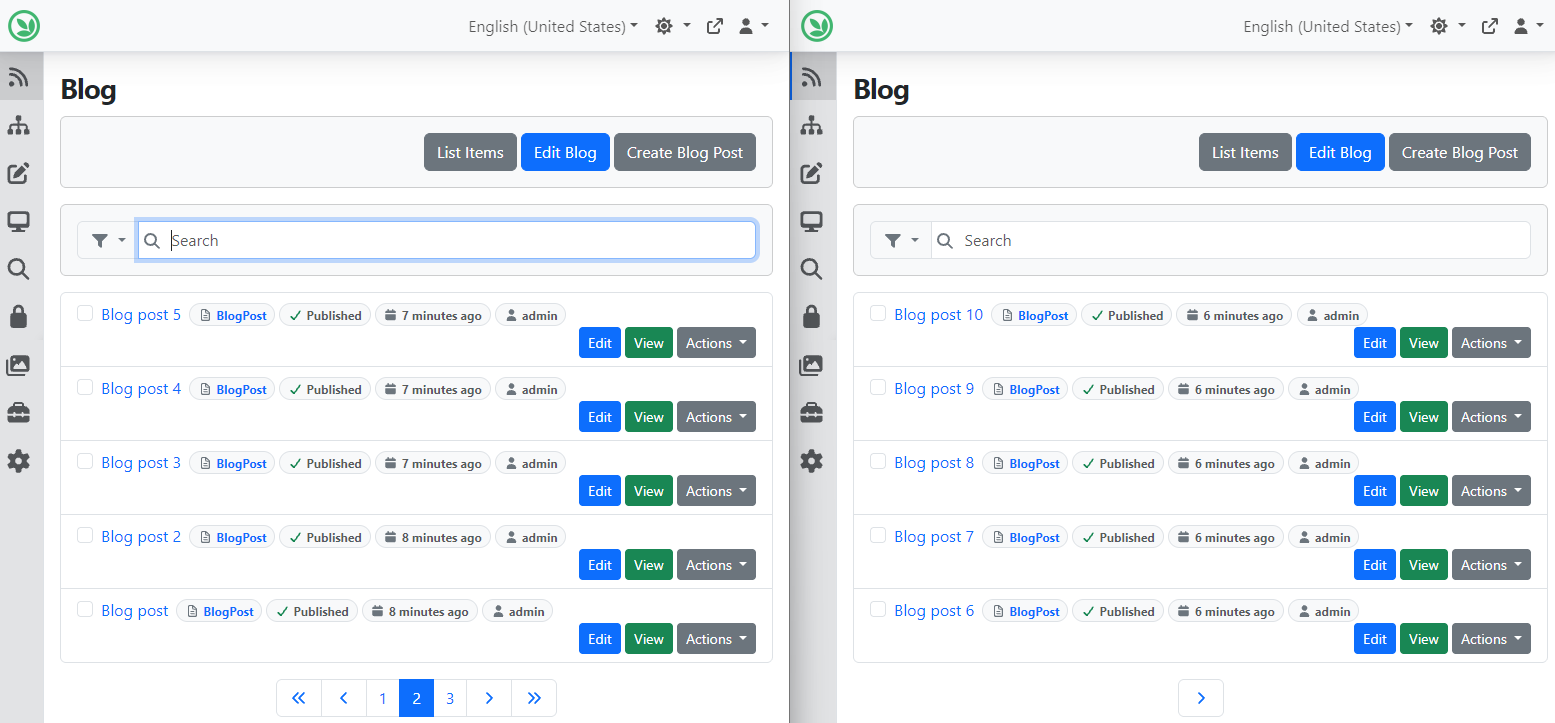The width and height of the screenshot is (1555, 723).
Task: Open the gear settings sidebar icon in right window
Action: click(x=812, y=461)
